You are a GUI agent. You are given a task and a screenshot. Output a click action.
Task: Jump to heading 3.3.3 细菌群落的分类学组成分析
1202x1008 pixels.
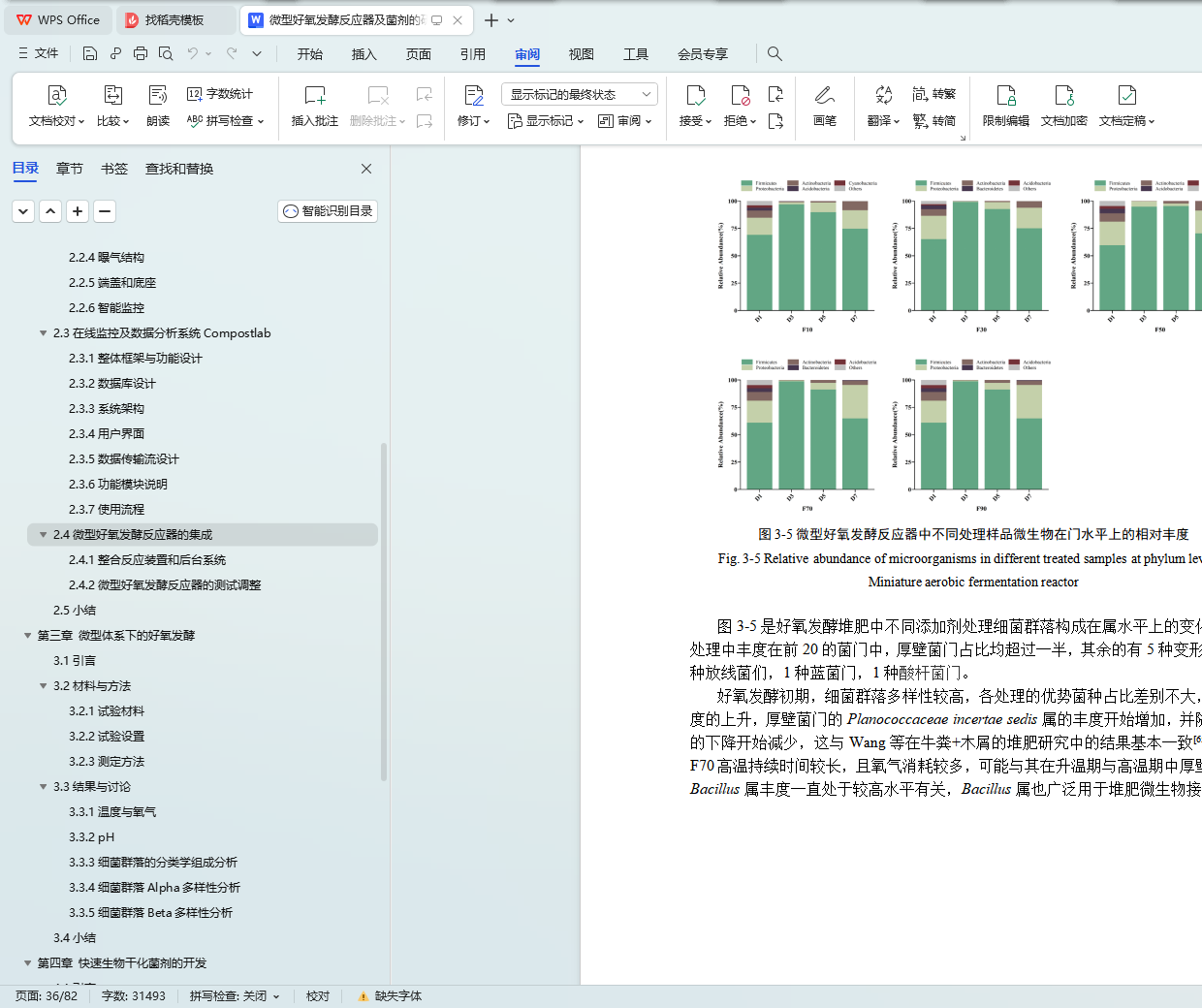tap(153, 863)
